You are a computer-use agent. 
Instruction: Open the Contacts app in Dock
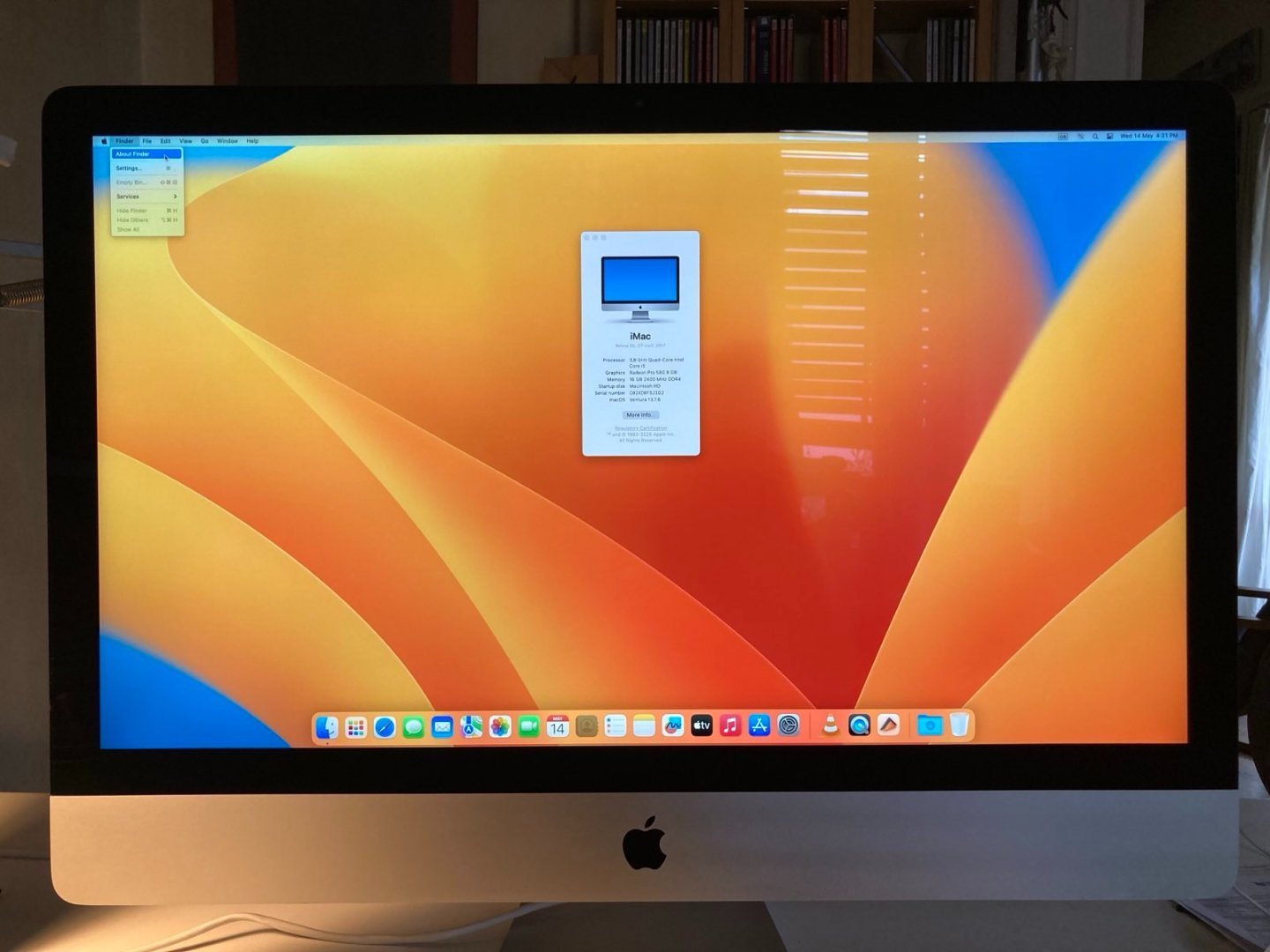(586, 726)
